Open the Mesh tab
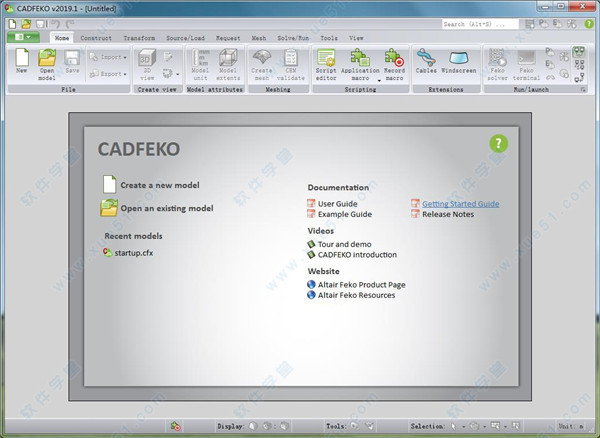Image resolution: width=600 pixels, height=438 pixels. tap(259, 38)
